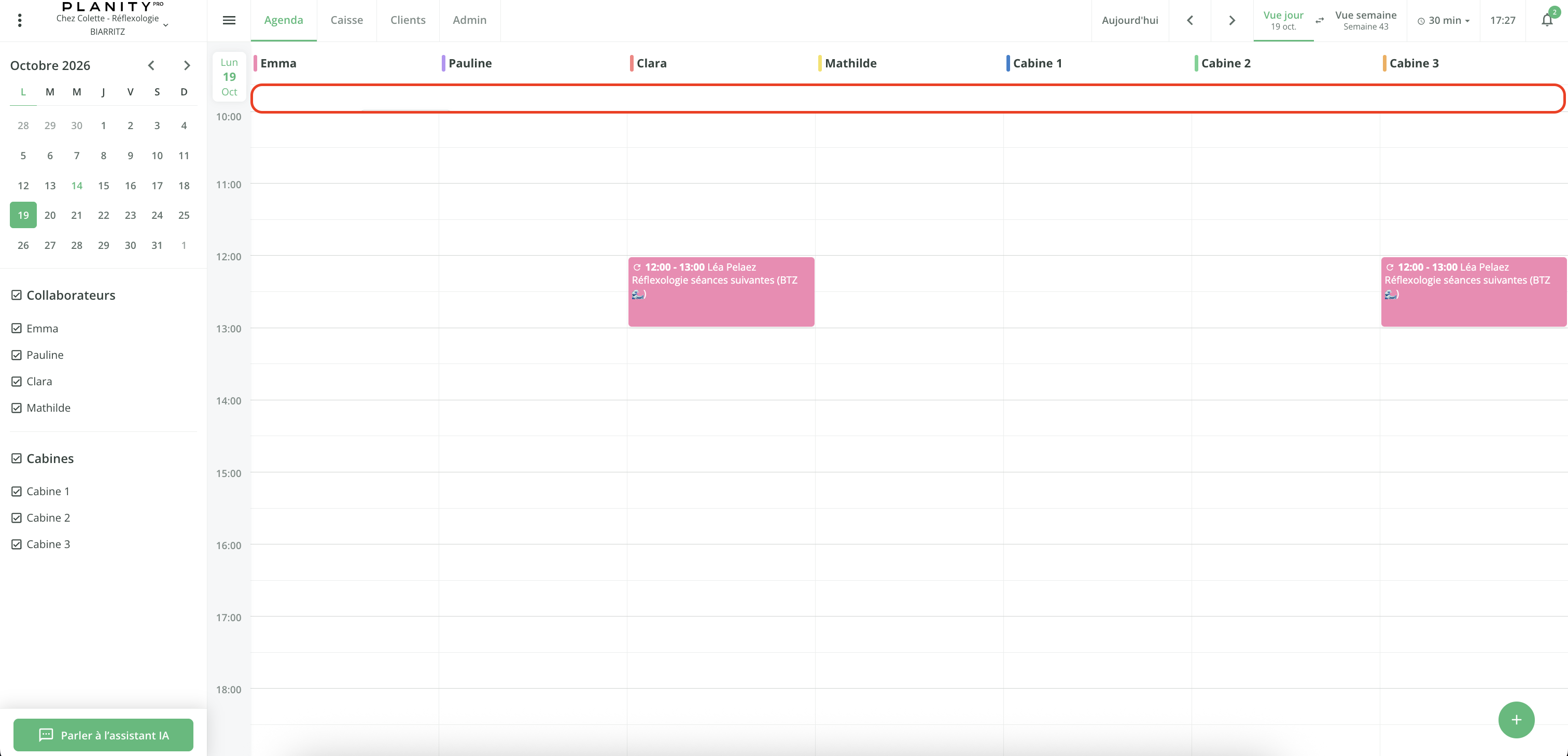Select Vue jour view

point(1283,20)
